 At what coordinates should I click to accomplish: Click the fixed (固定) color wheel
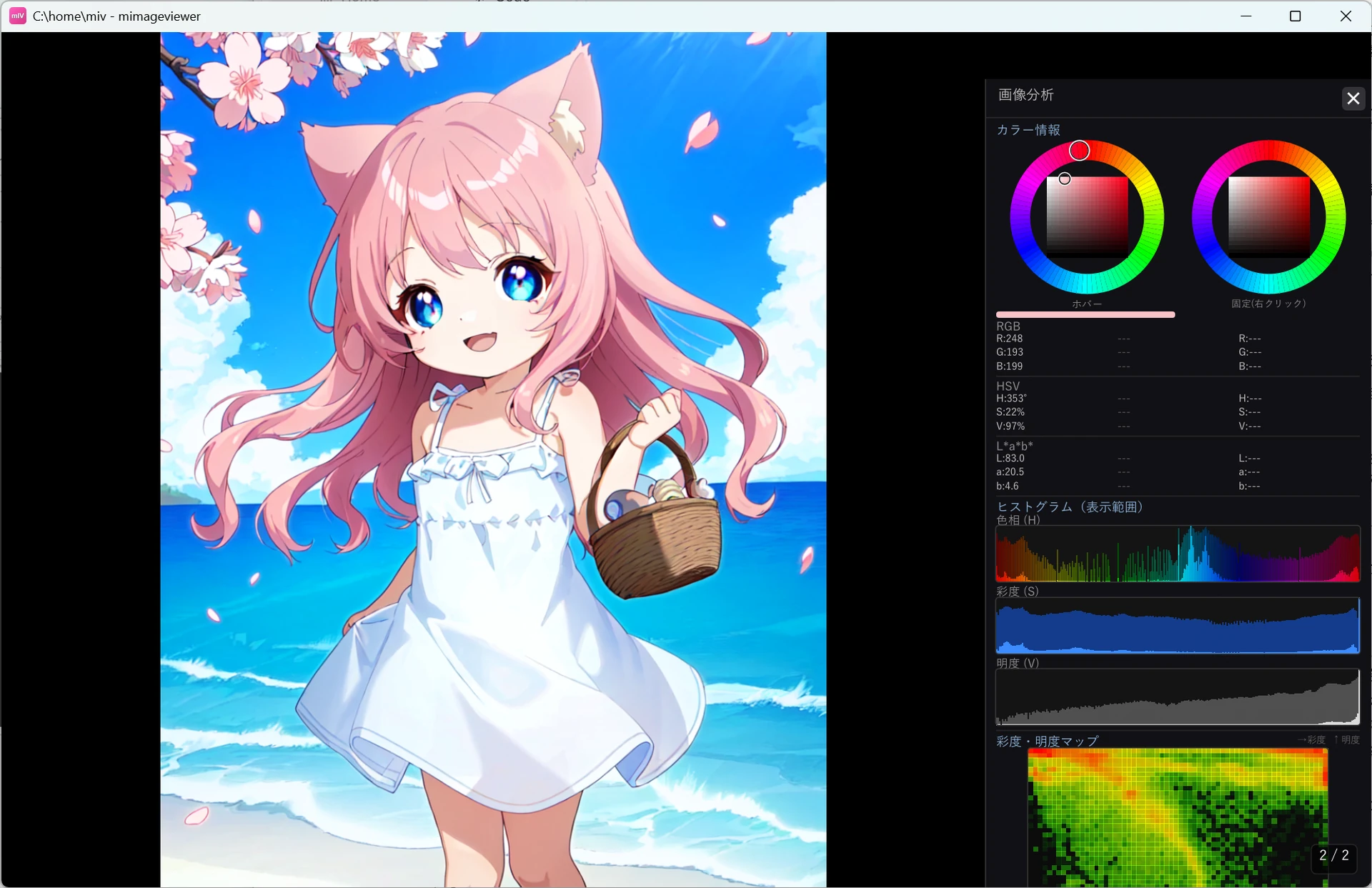(x=1269, y=216)
